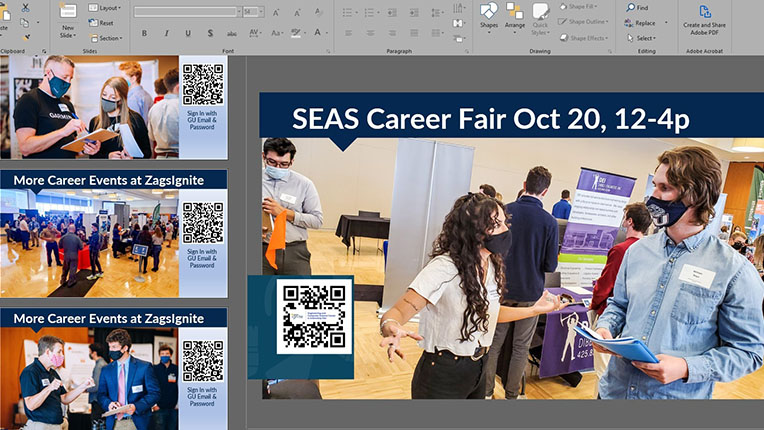The height and width of the screenshot is (430, 764).
Task: Click the Find button
Action: 636,7
